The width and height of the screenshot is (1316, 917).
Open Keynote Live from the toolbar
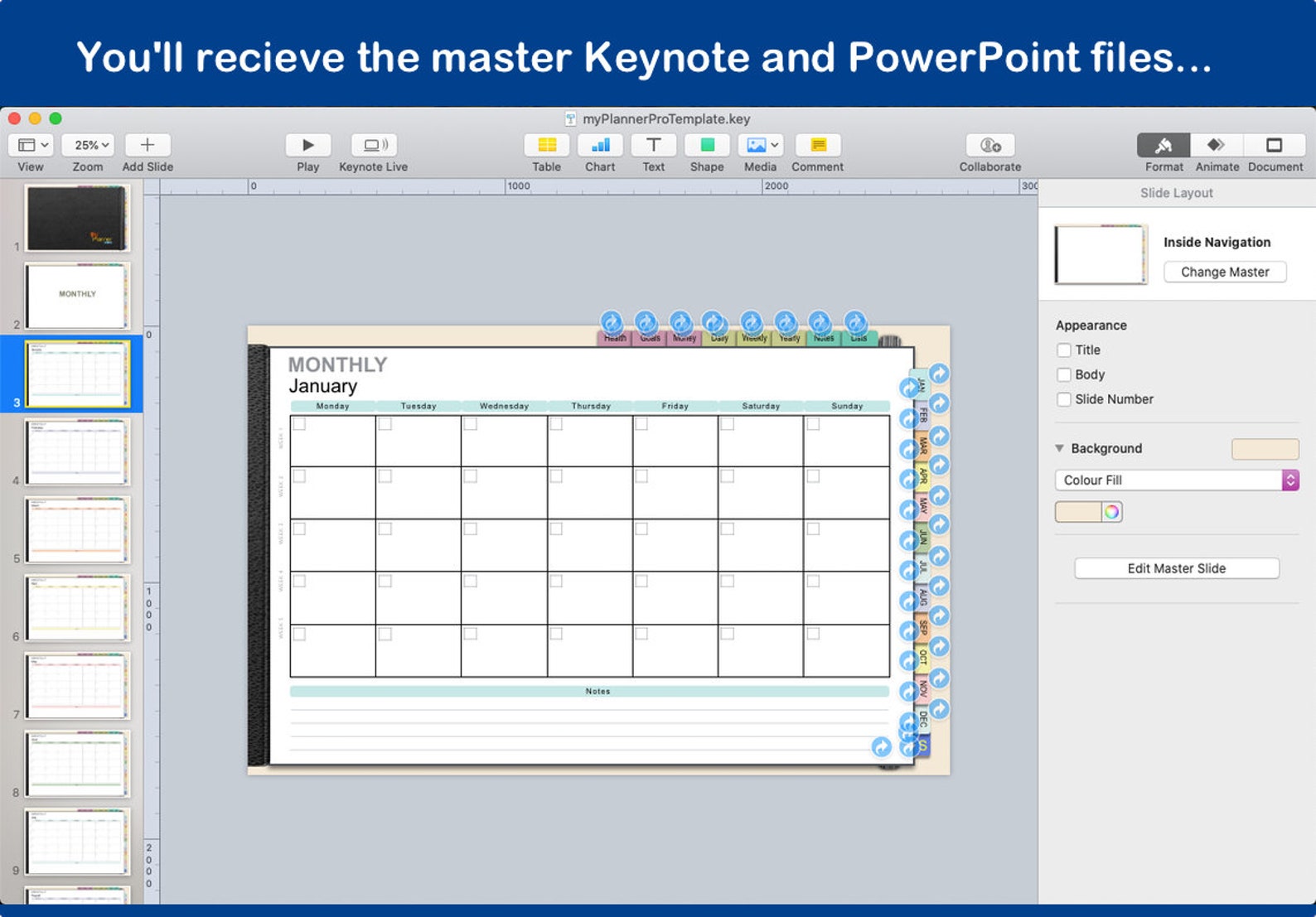click(374, 145)
